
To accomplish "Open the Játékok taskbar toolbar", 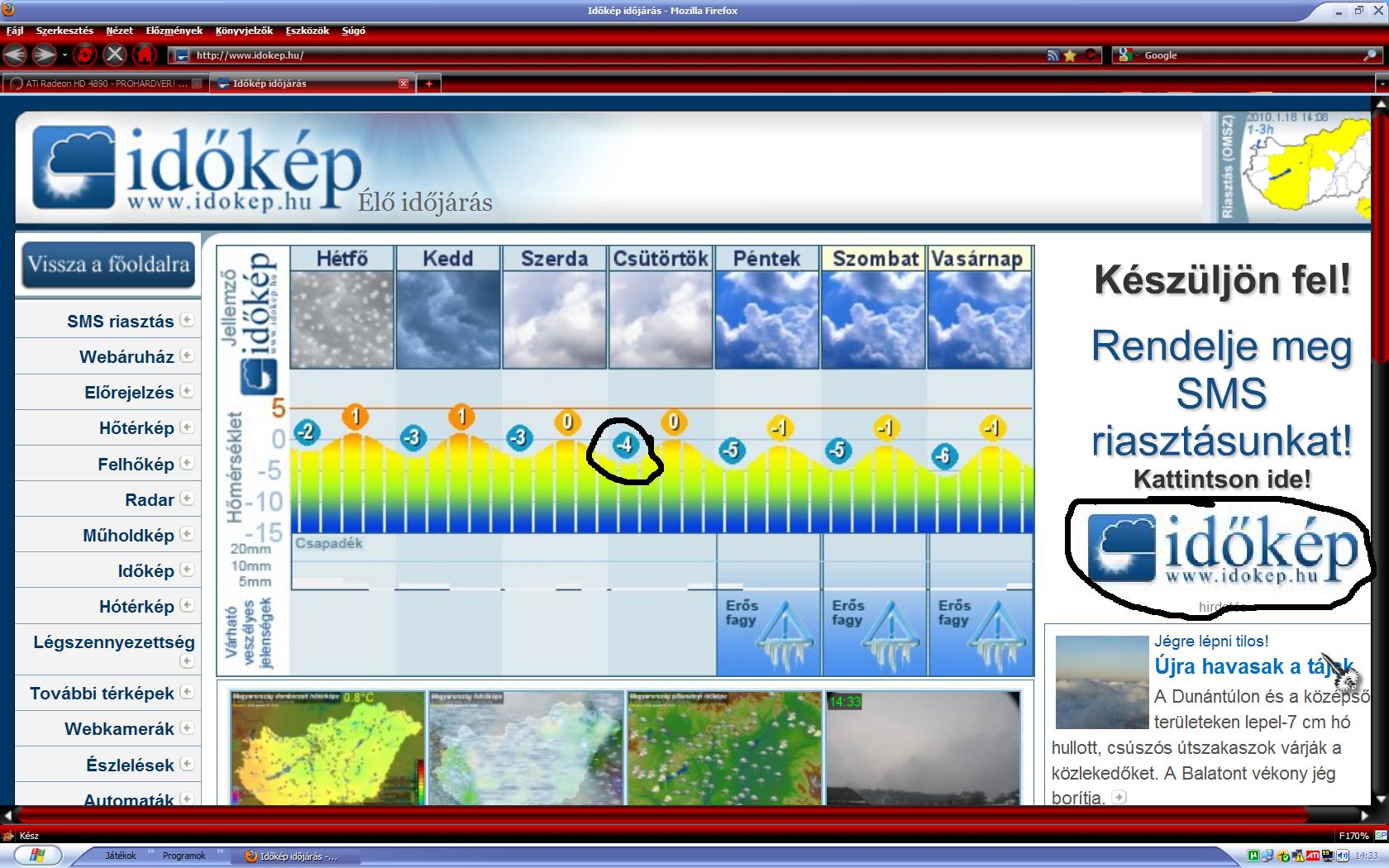I will pos(121,856).
